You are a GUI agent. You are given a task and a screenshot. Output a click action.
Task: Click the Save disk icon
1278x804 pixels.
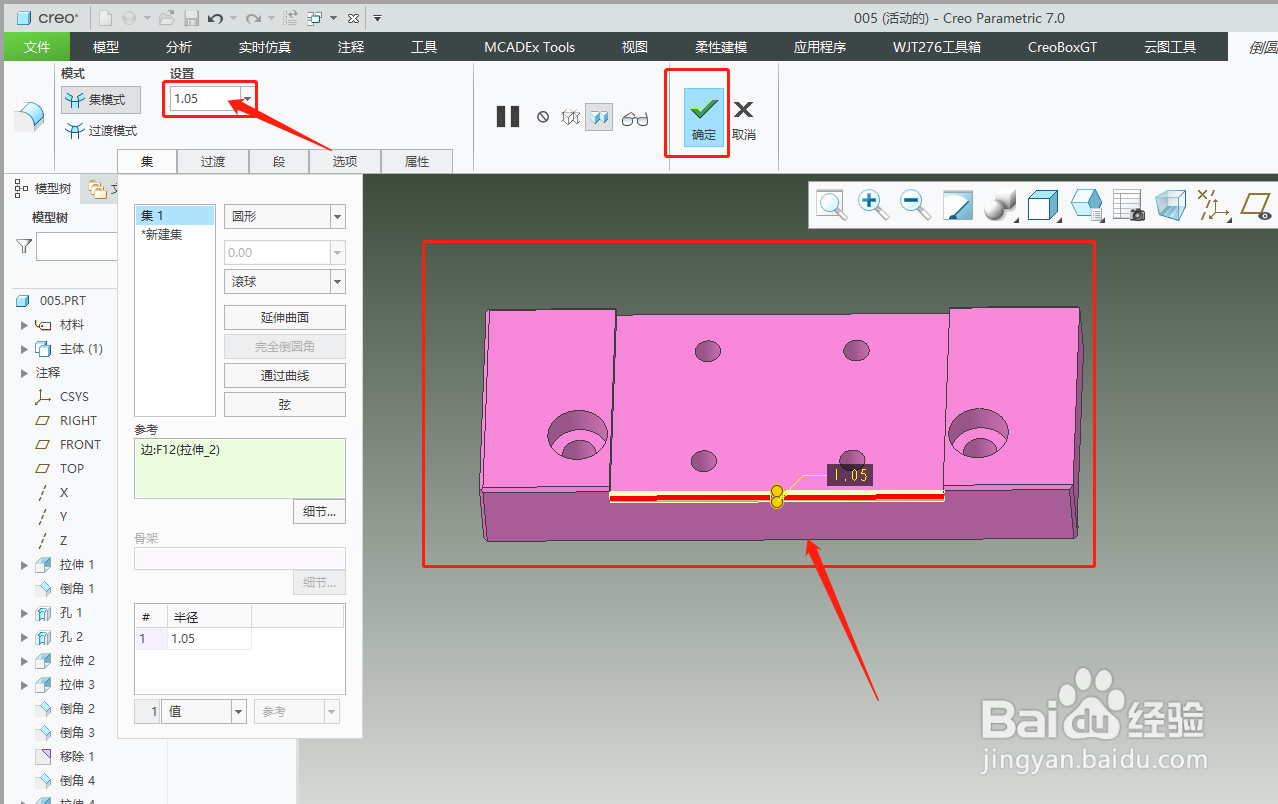(190, 18)
